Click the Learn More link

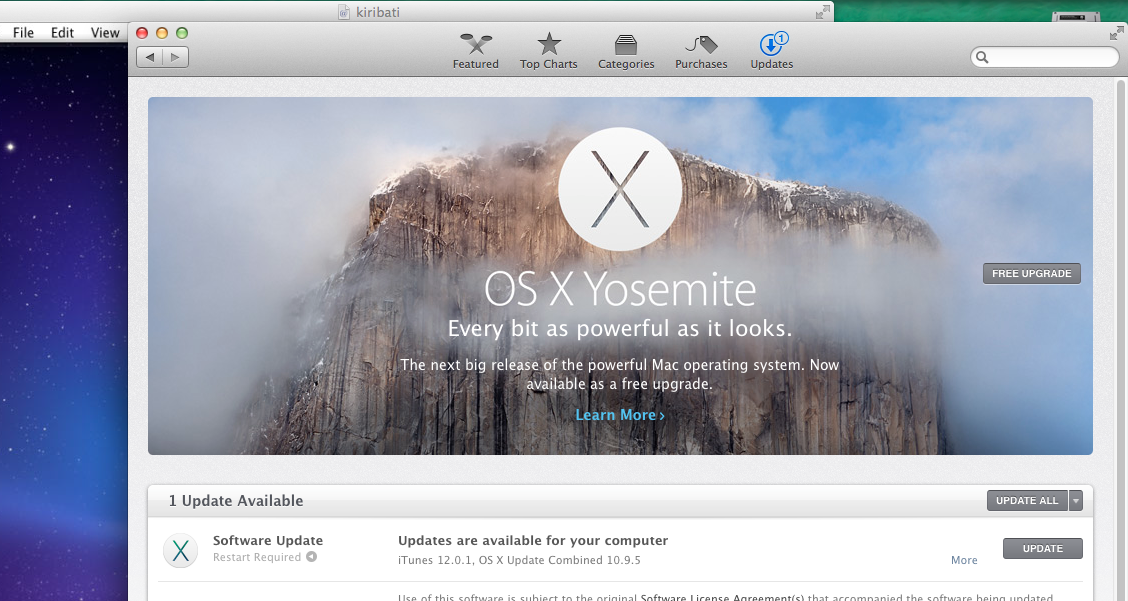[x=620, y=414]
